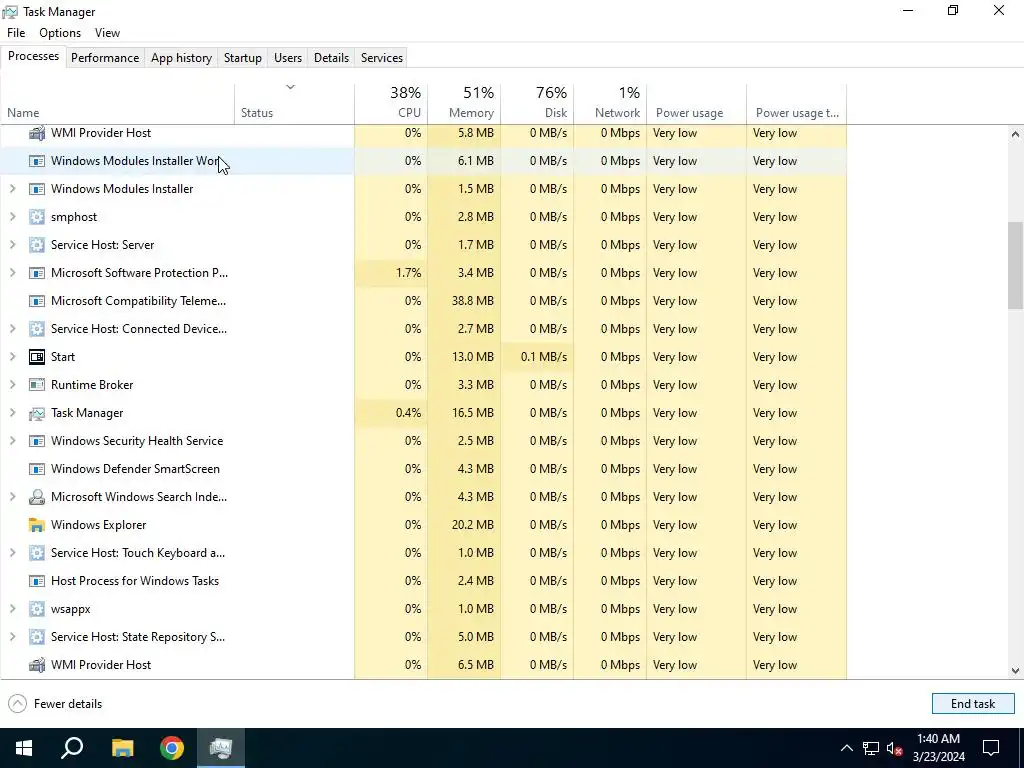Launch Google Chrome from the taskbar

[172, 748]
